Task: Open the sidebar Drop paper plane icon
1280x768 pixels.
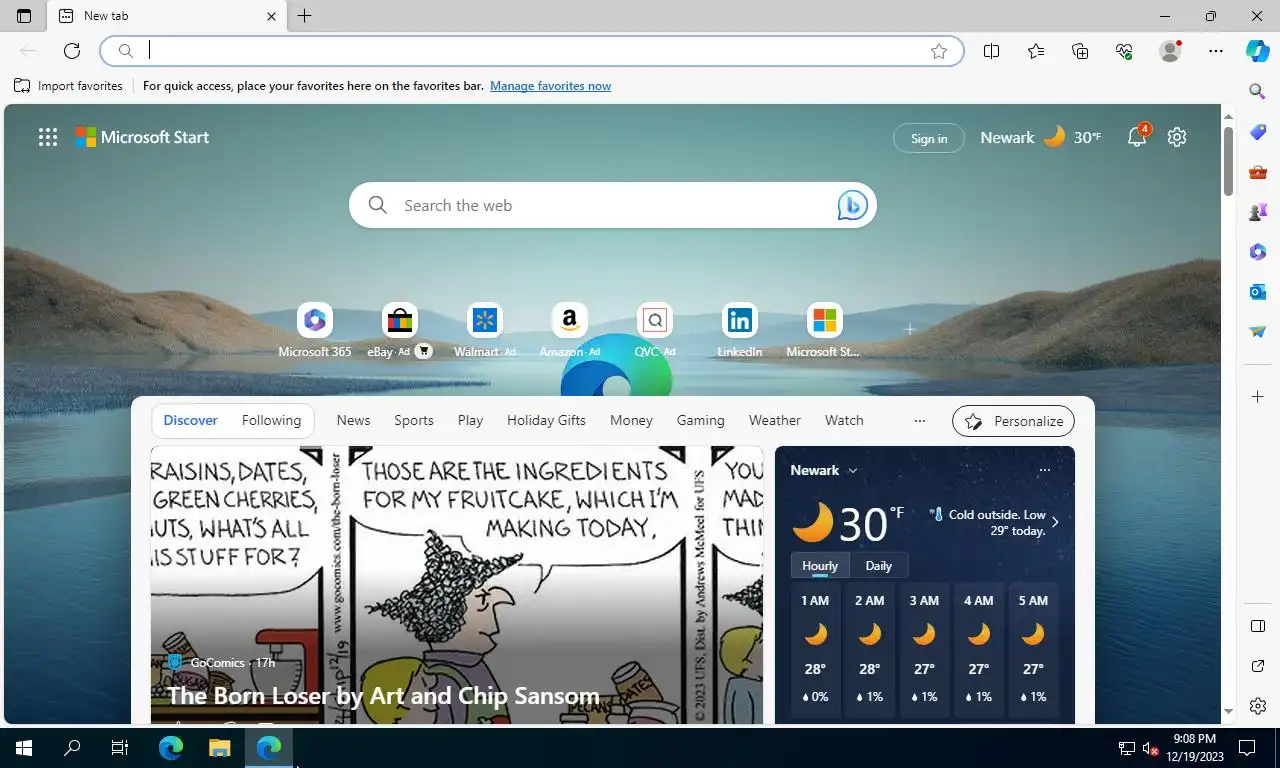Action: [x=1258, y=332]
